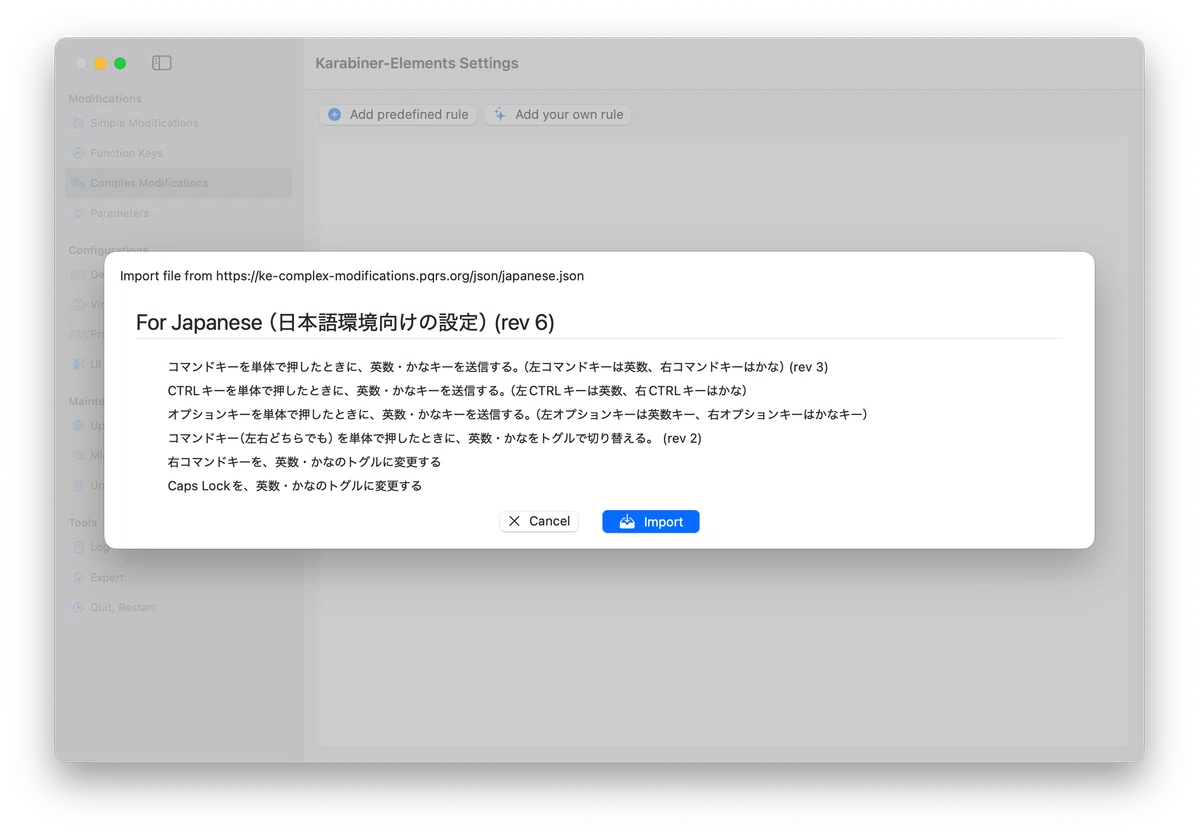This screenshot has height=836, width=1200.
Task: Click the rule line ending with (rev 3)
Action: point(498,367)
